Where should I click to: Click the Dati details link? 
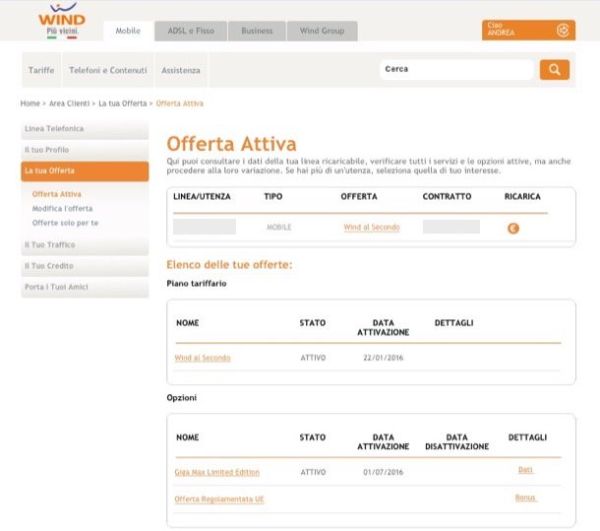(x=525, y=470)
